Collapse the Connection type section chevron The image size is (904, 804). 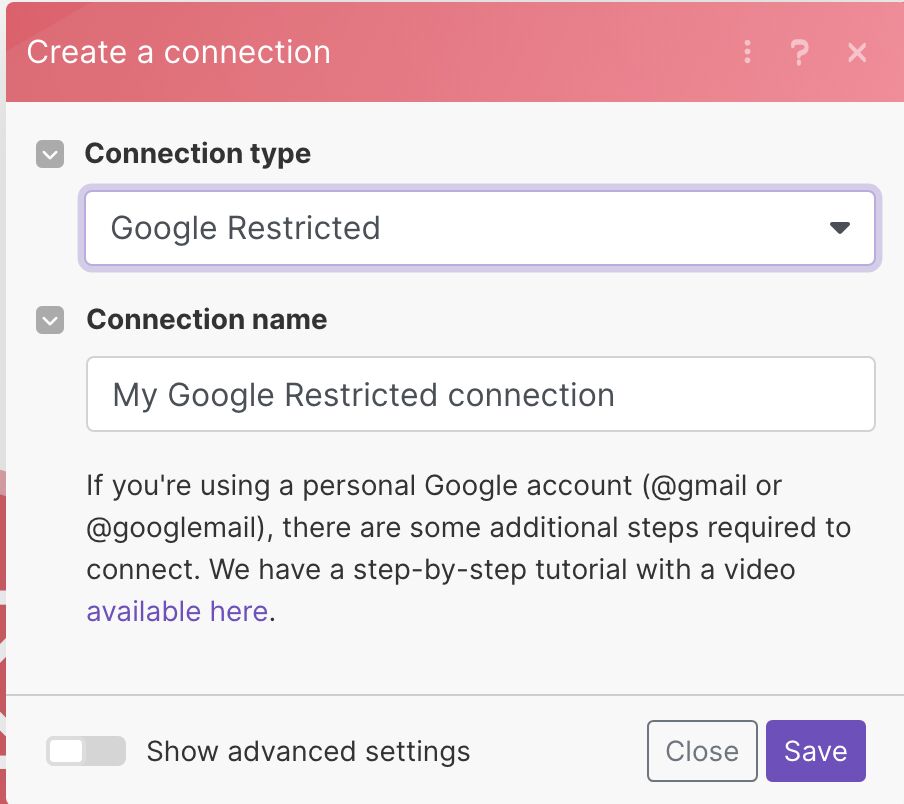[x=50, y=155]
